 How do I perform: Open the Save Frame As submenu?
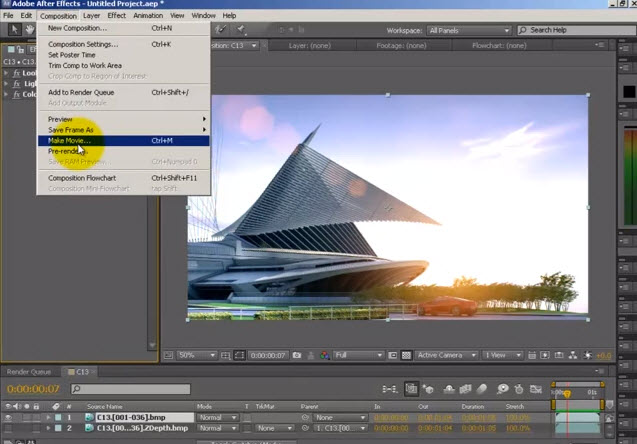[124, 130]
